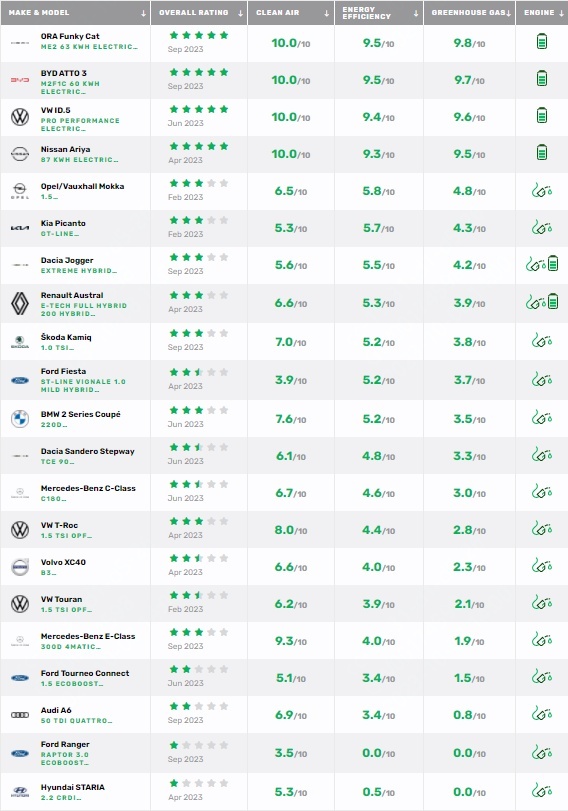Viewport: 568px width, 811px height.
Task: Open the BYD ATTO 3 model link
Action: (64, 73)
